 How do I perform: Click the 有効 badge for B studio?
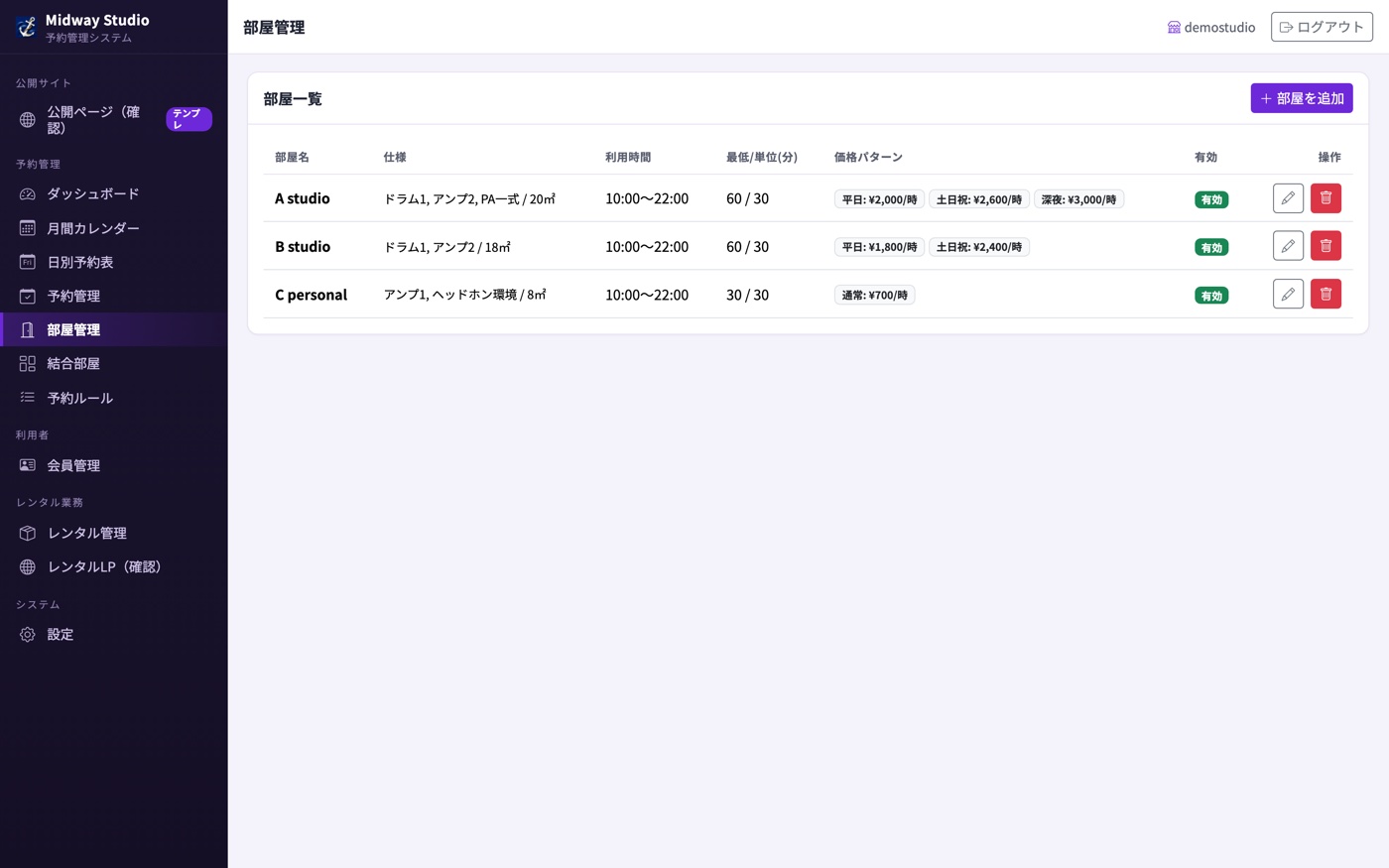coord(1211,247)
